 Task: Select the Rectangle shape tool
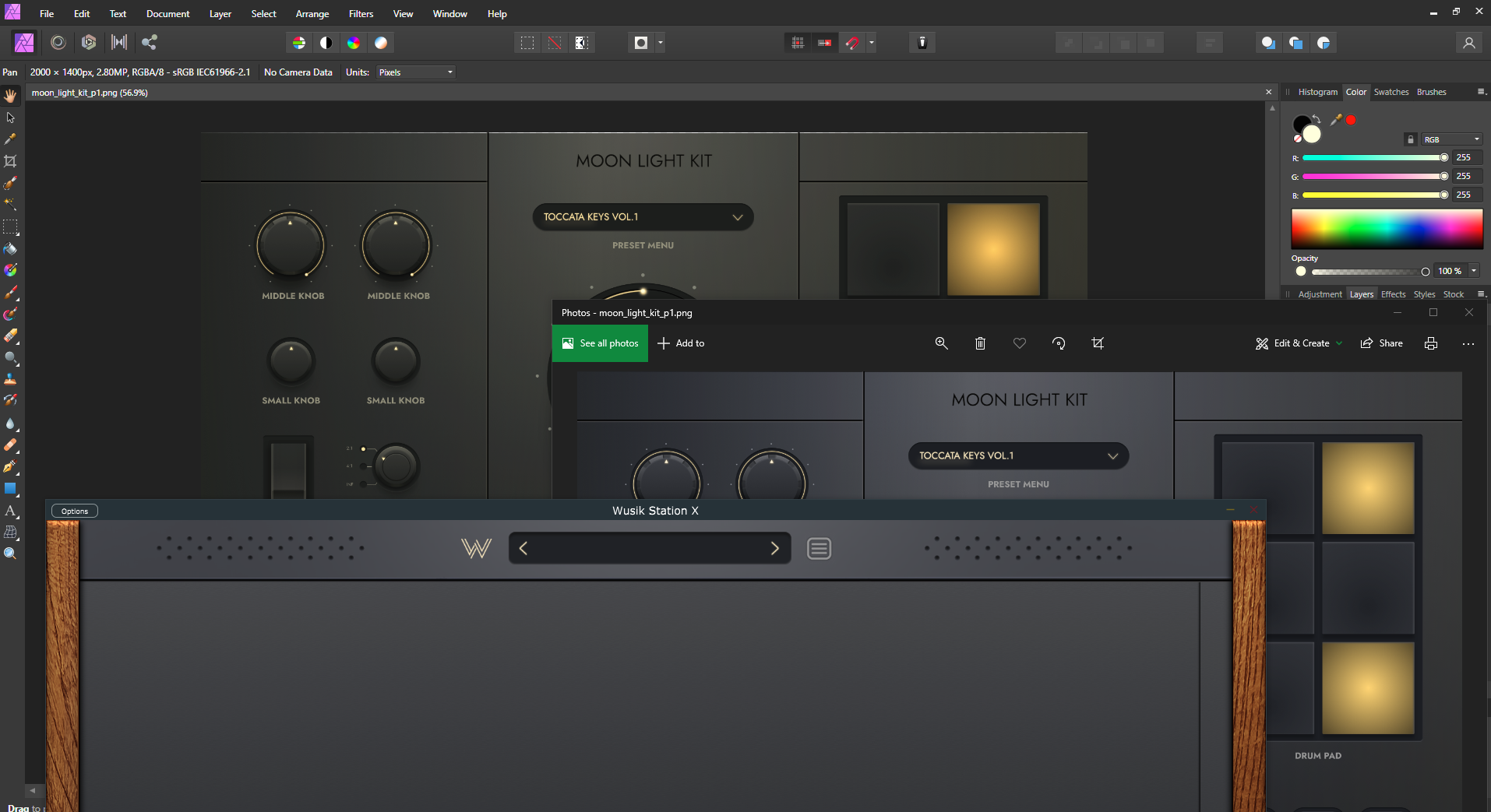click(10, 489)
